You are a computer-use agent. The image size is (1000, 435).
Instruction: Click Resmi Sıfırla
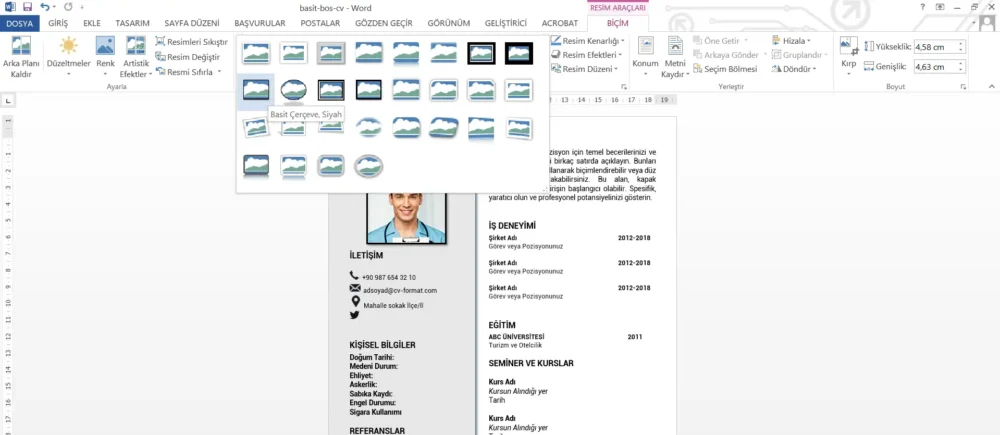[184, 72]
